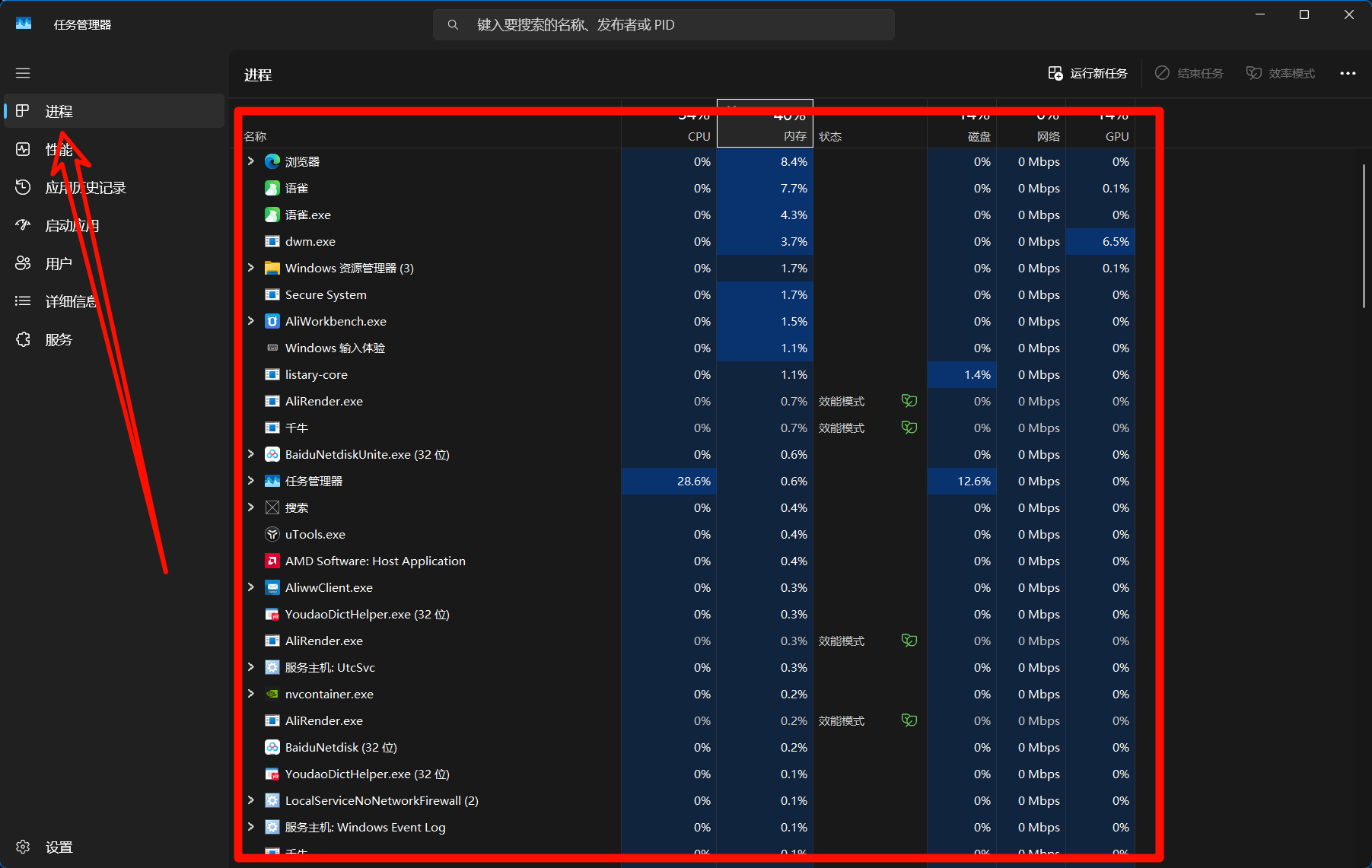Viewport: 1372px width, 868px height.
Task: Expand LocalServiceNoNetworkFirewall (2) group
Action: click(x=250, y=800)
